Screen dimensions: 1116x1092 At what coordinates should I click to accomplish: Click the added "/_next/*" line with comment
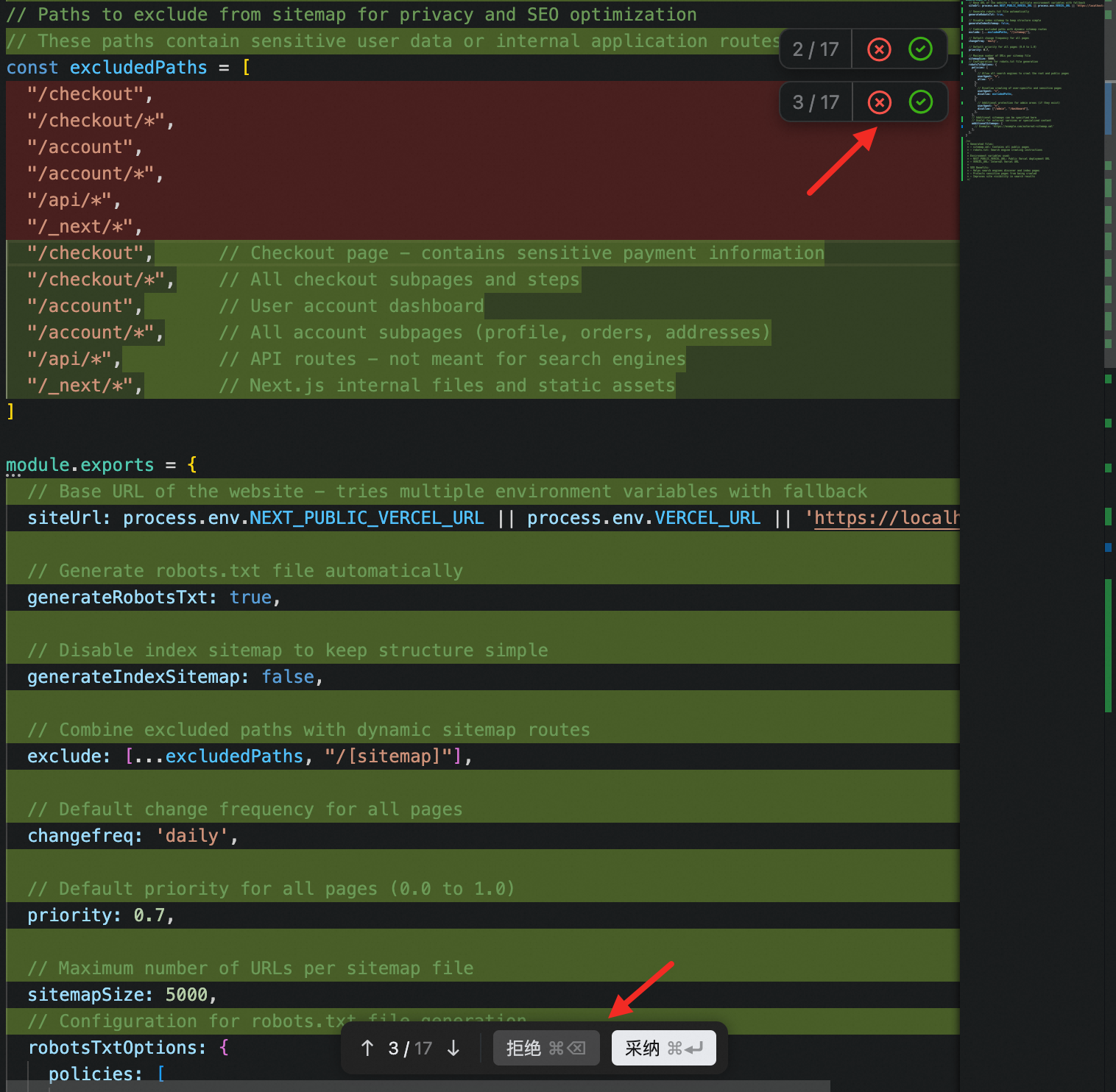tap(350, 386)
